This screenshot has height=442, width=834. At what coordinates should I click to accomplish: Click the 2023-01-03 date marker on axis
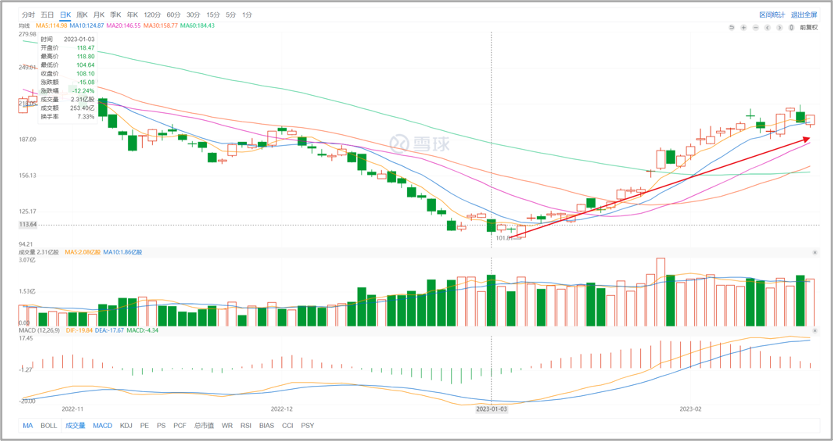click(491, 408)
